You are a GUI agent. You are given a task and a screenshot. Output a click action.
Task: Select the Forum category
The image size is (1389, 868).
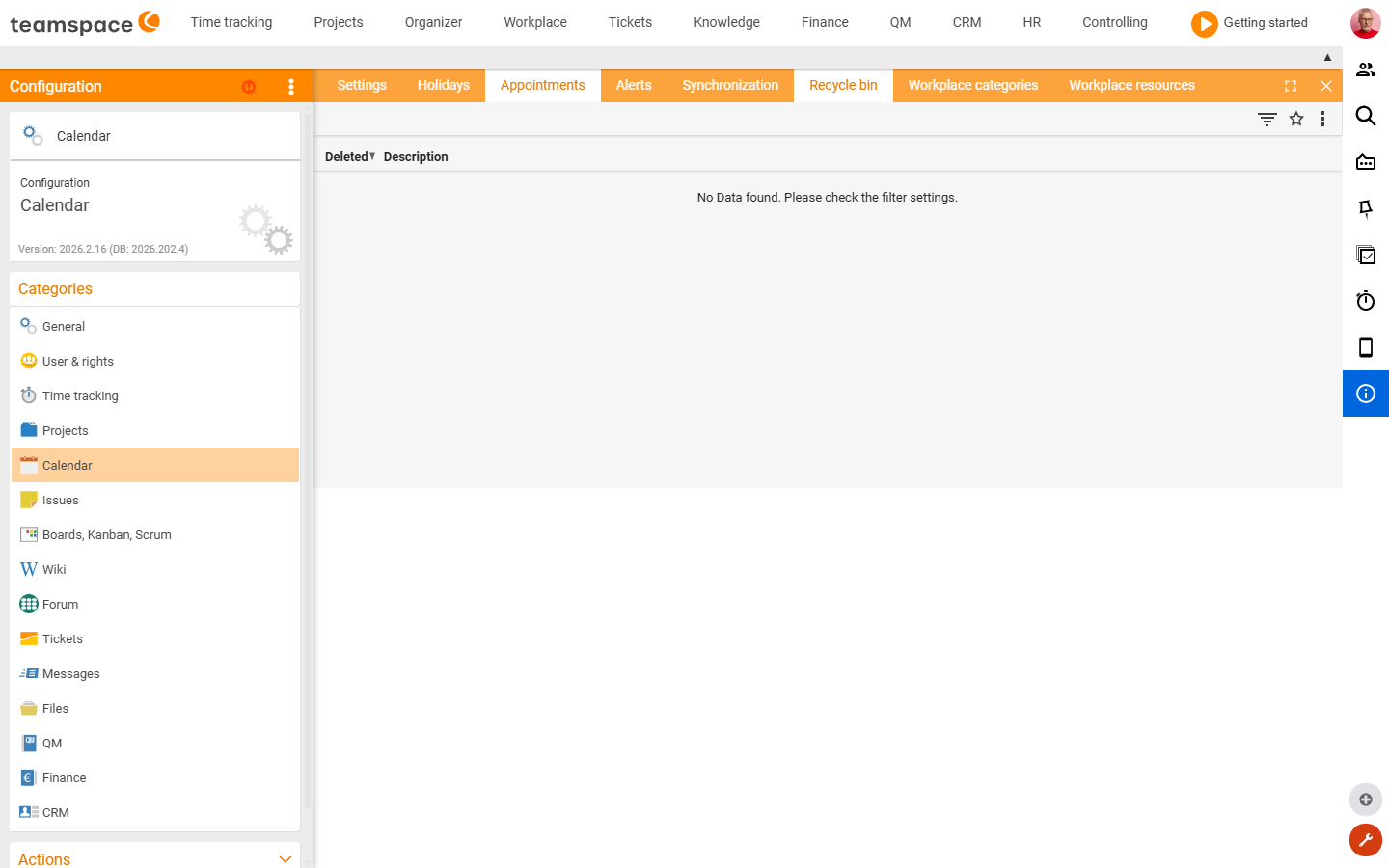click(x=155, y=604)
